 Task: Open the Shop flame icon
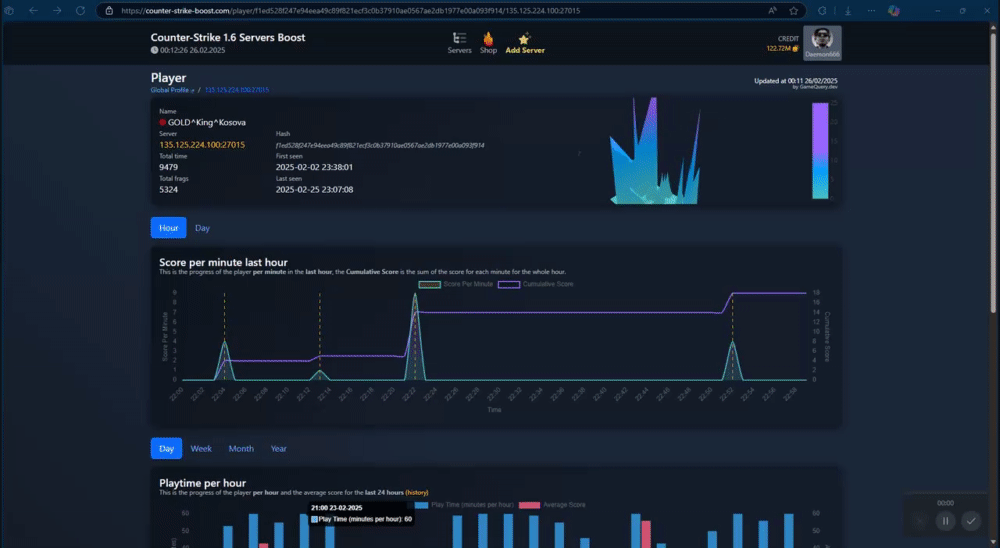coord(488,38)
